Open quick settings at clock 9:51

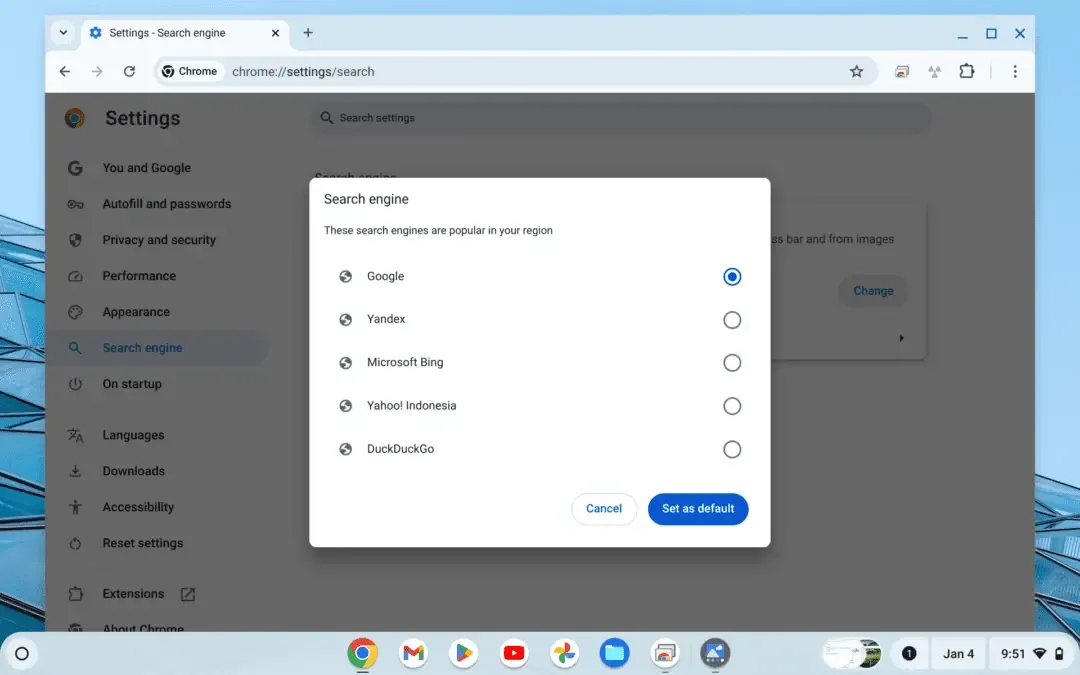1032,654
